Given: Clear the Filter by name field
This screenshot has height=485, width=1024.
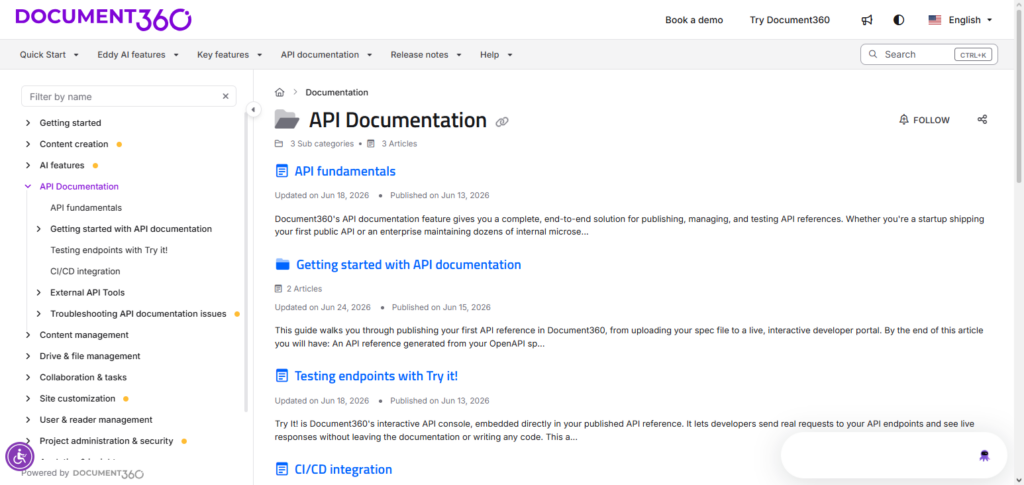Looking at the screenshot, I should 225,97.
